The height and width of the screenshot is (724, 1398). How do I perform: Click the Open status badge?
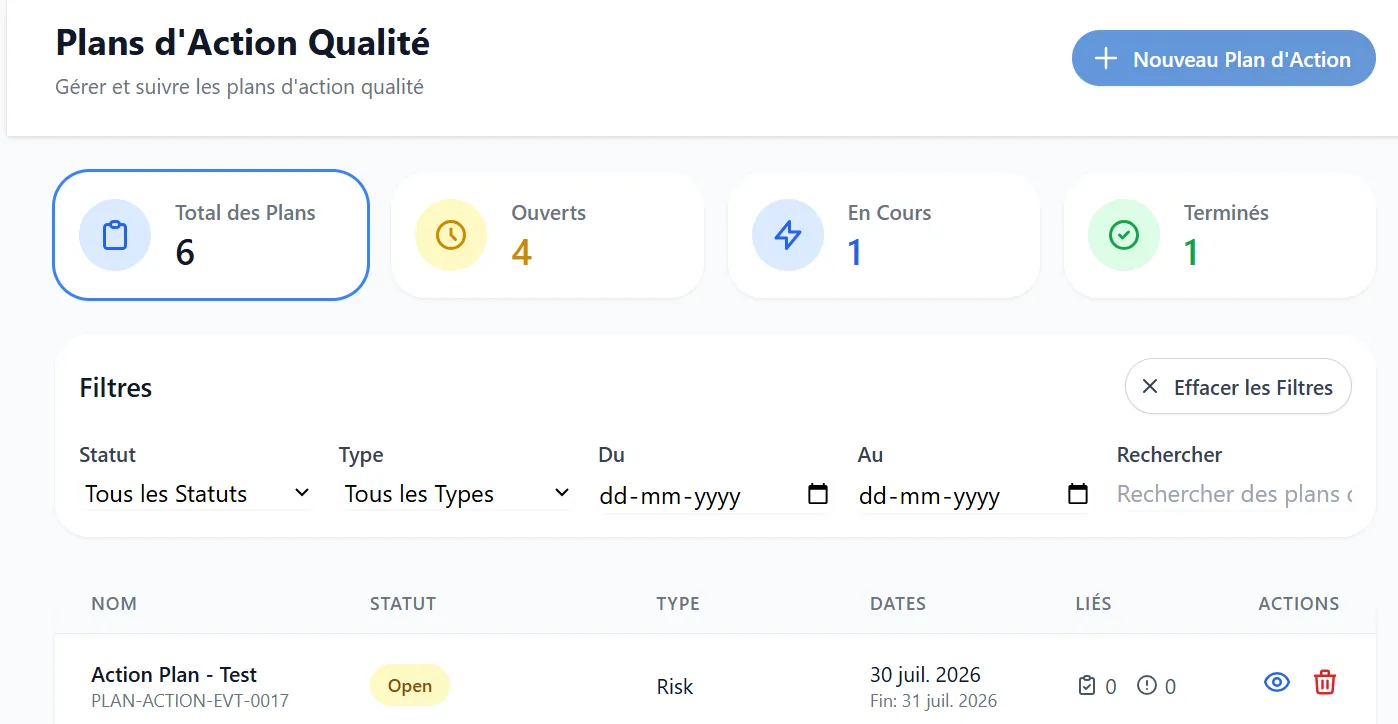pyautogui.click(x=410, y=685)
